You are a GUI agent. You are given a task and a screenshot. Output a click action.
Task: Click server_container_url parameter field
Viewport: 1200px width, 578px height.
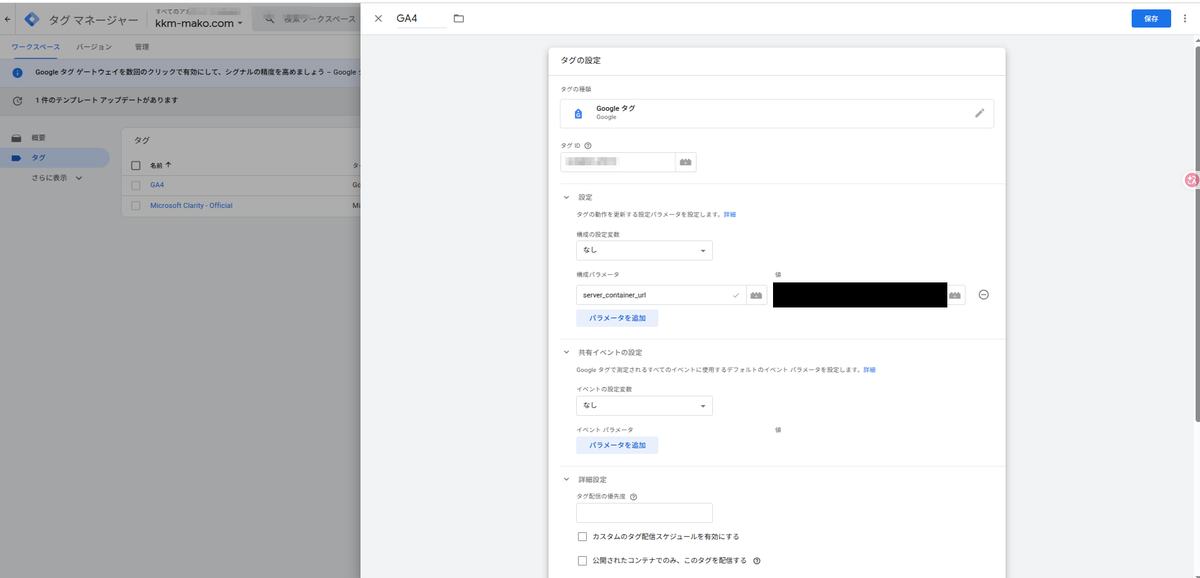point(661,295)
